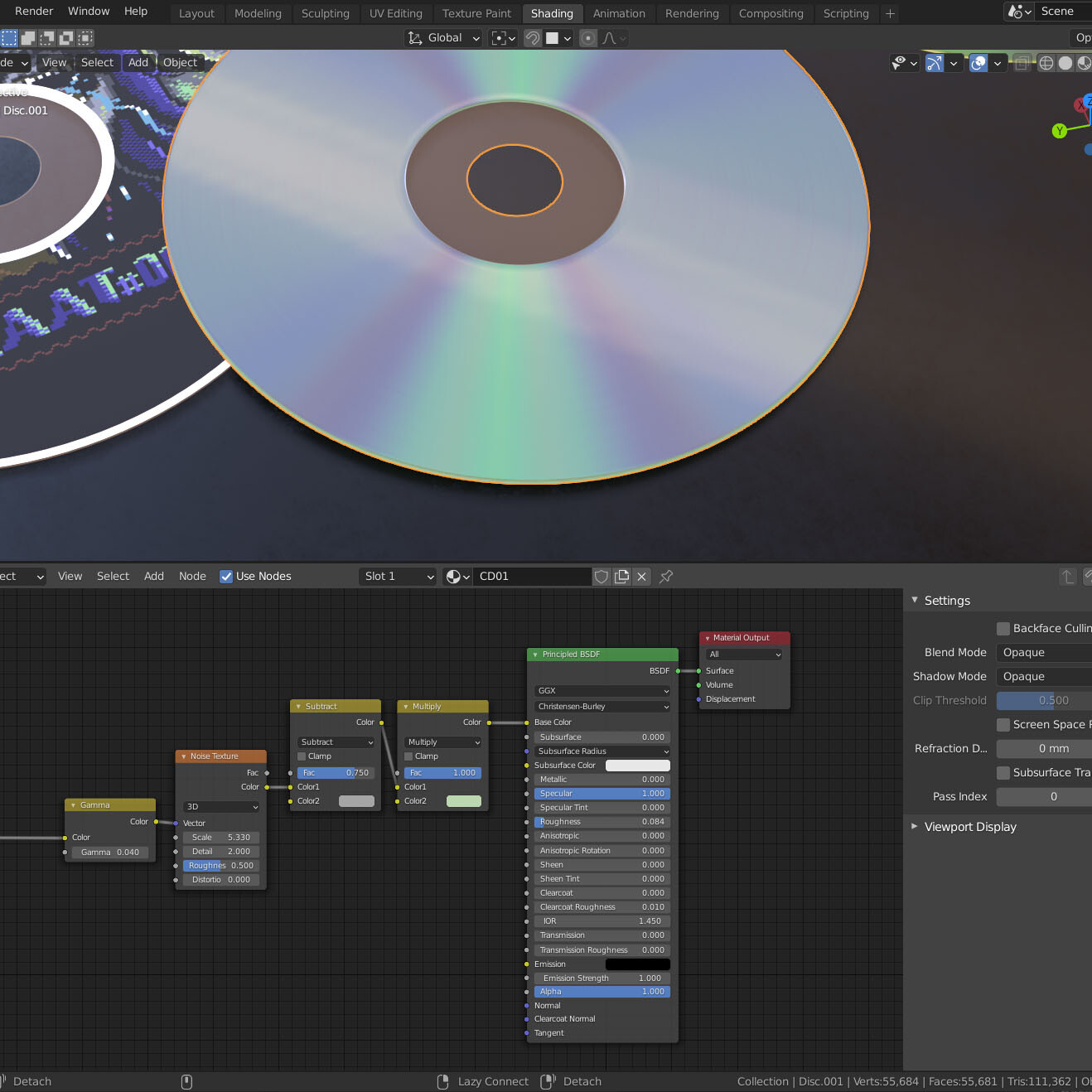Screen dimensions: 1092x1092
Task: Open the Blend Mode dropdown
Action: pos(1044,653)
